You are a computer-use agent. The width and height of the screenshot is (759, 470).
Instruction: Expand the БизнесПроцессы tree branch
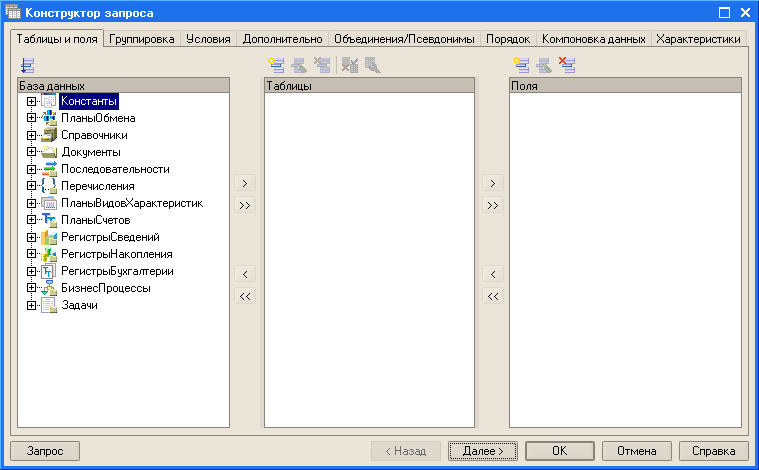coord(32,288)
